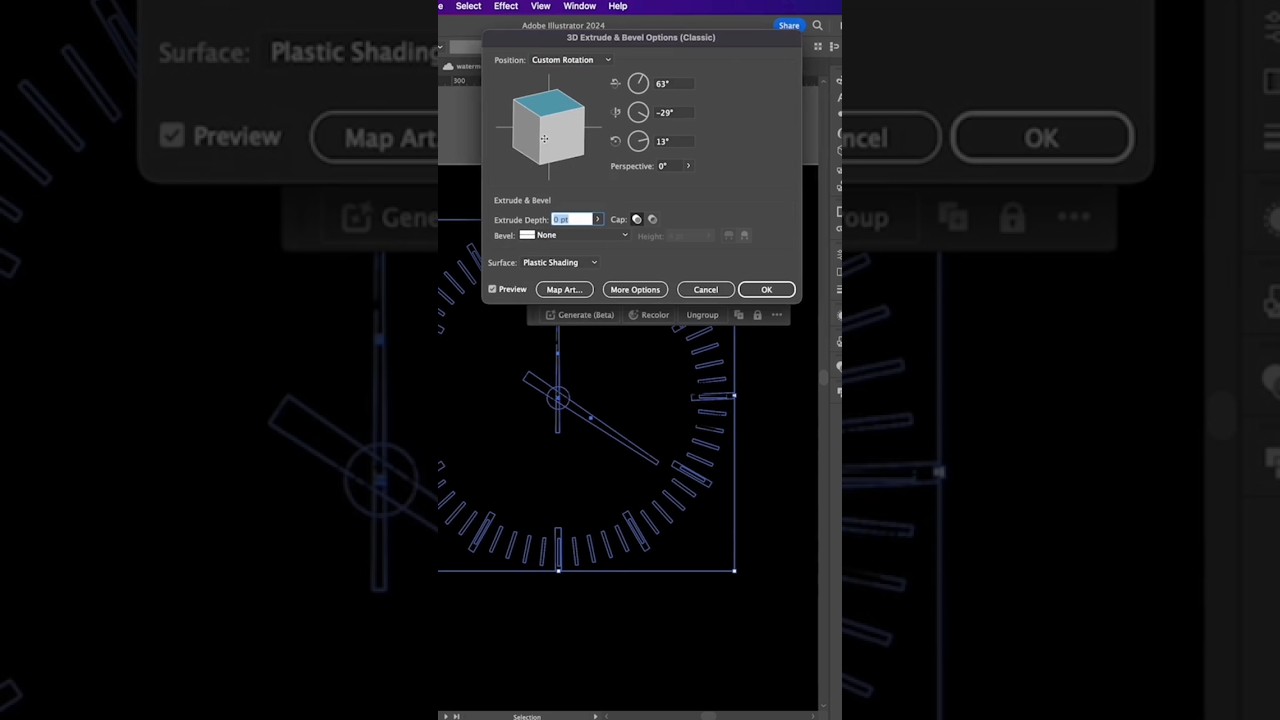Expand the Extrude Depth slider arrow
The width and height of the screenshot is (1280, 720).
(598, 219)
